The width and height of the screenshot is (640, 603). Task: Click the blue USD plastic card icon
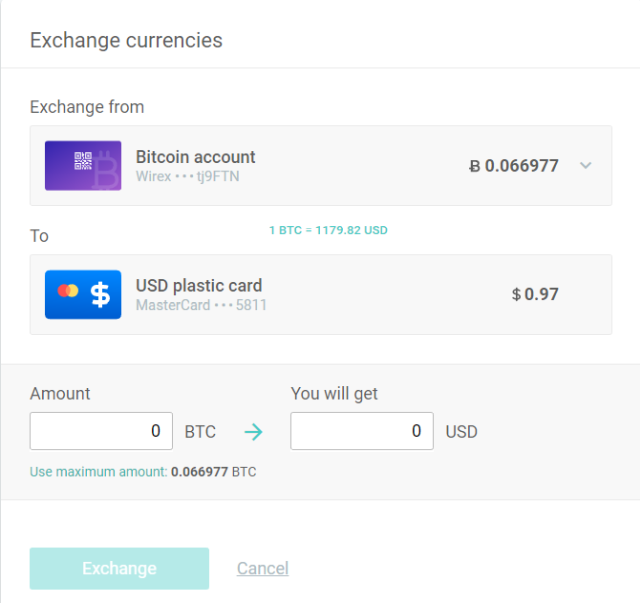coord(83,294)
